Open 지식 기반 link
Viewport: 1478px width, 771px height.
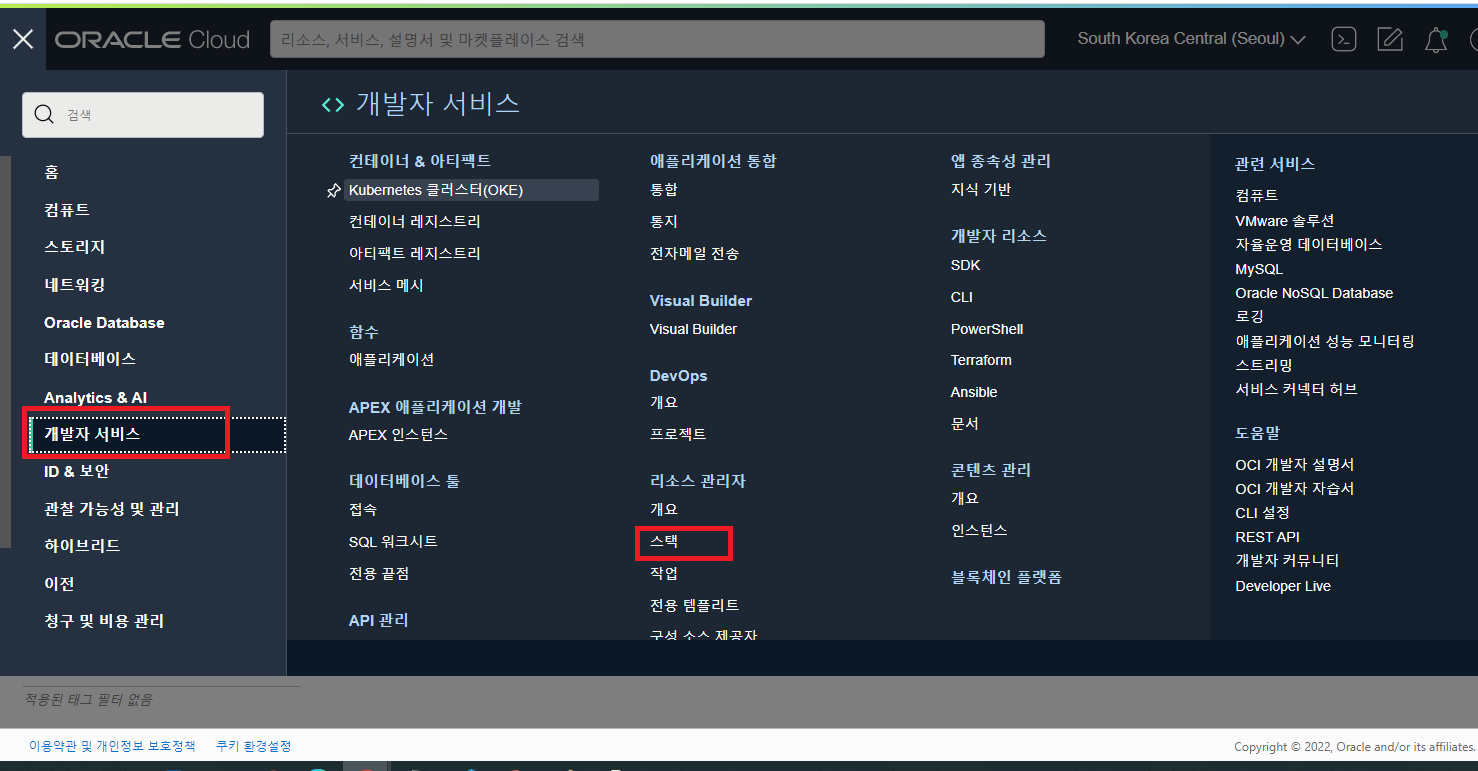(981, 189)
